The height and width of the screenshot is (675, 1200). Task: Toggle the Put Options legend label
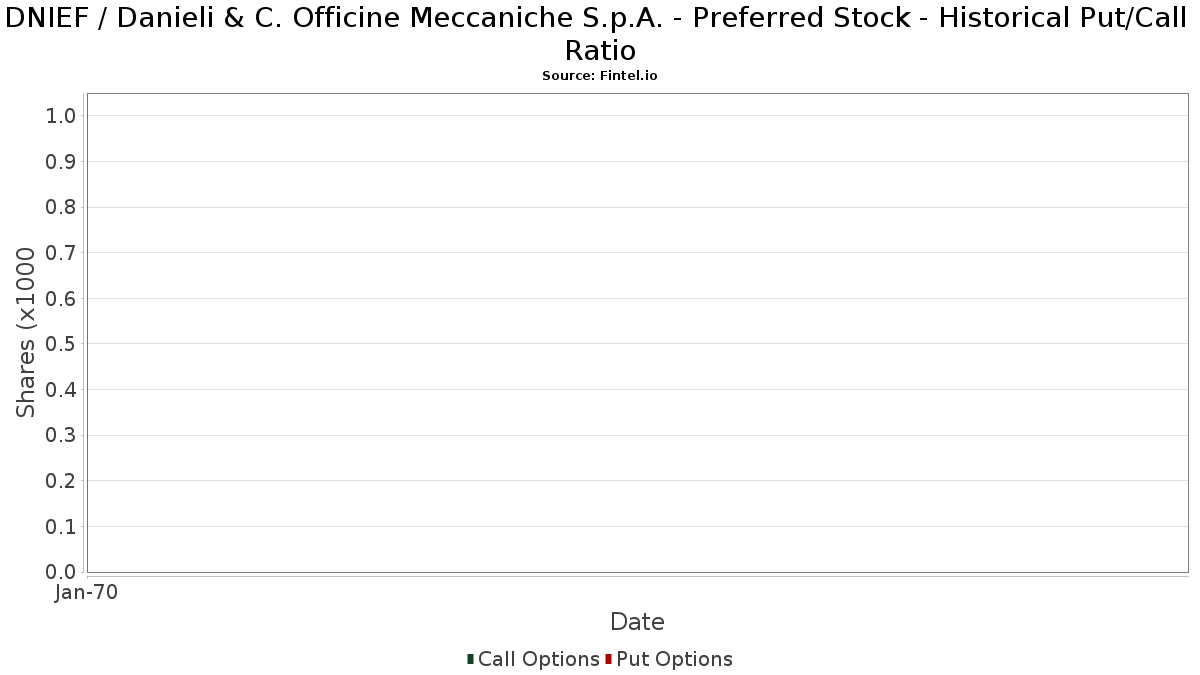coord(674,659)
